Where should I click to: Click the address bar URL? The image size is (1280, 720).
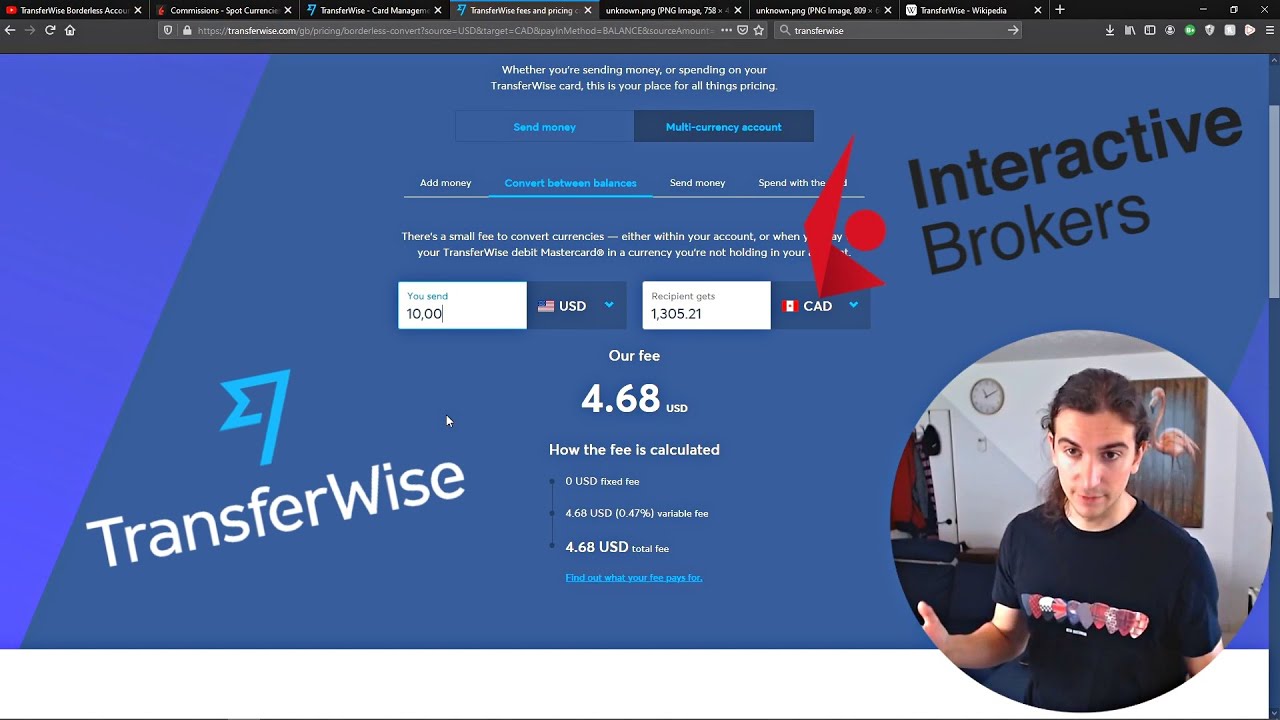tap(455, 30)
